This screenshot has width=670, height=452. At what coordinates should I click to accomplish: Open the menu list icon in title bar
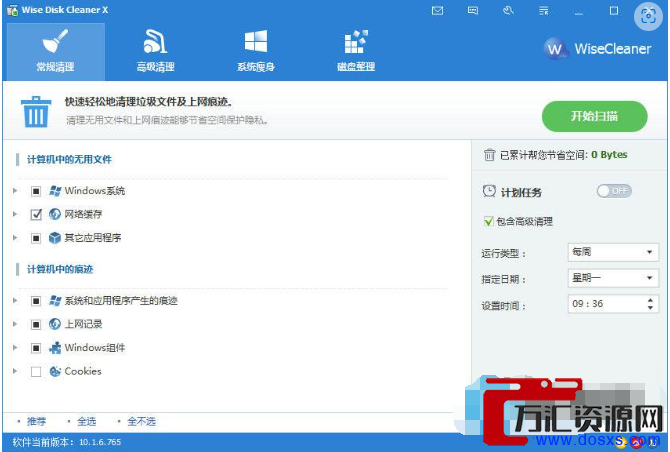(544, 10)
